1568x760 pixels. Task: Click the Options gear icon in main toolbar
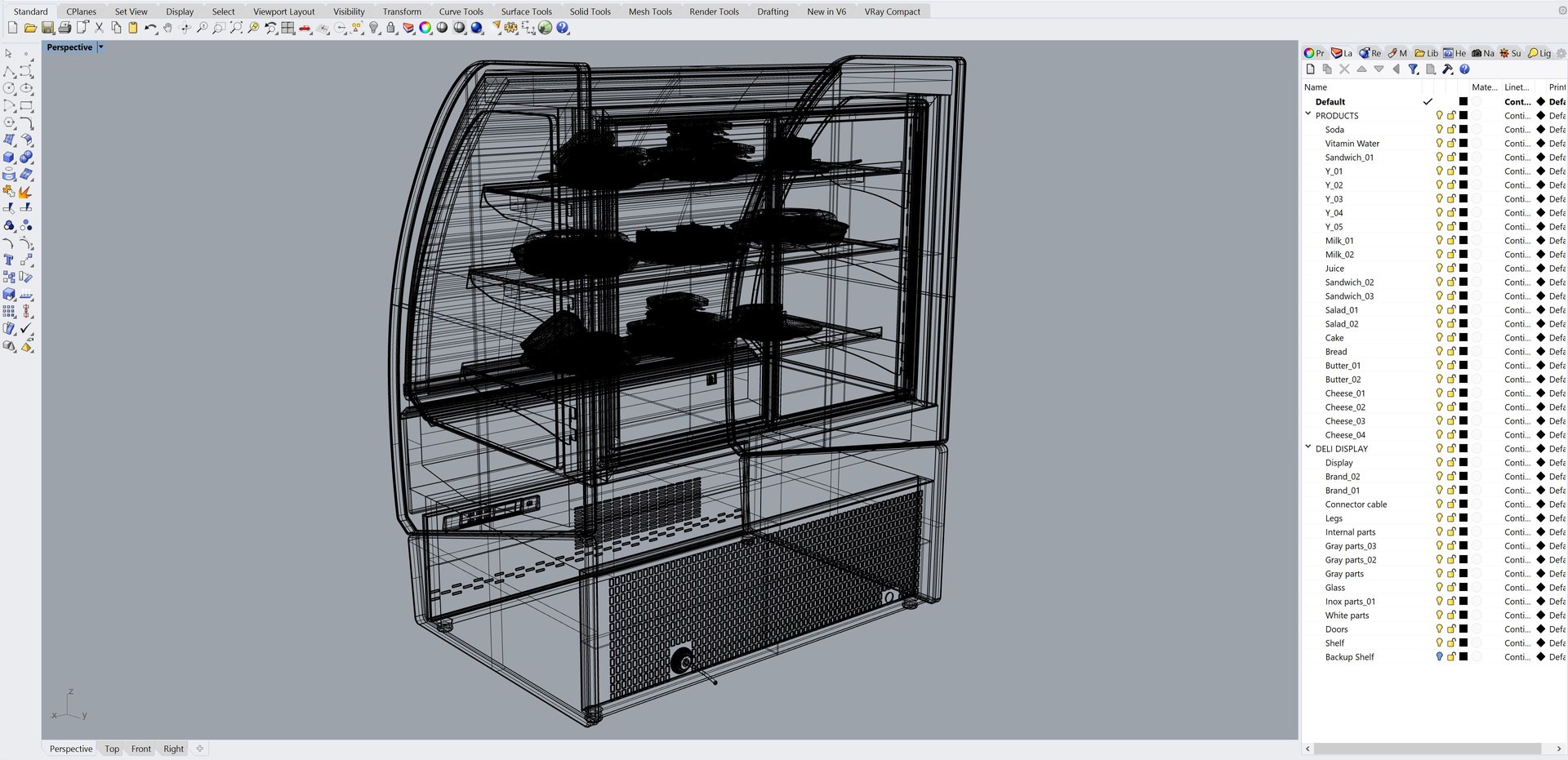click(x=511, y=28)
